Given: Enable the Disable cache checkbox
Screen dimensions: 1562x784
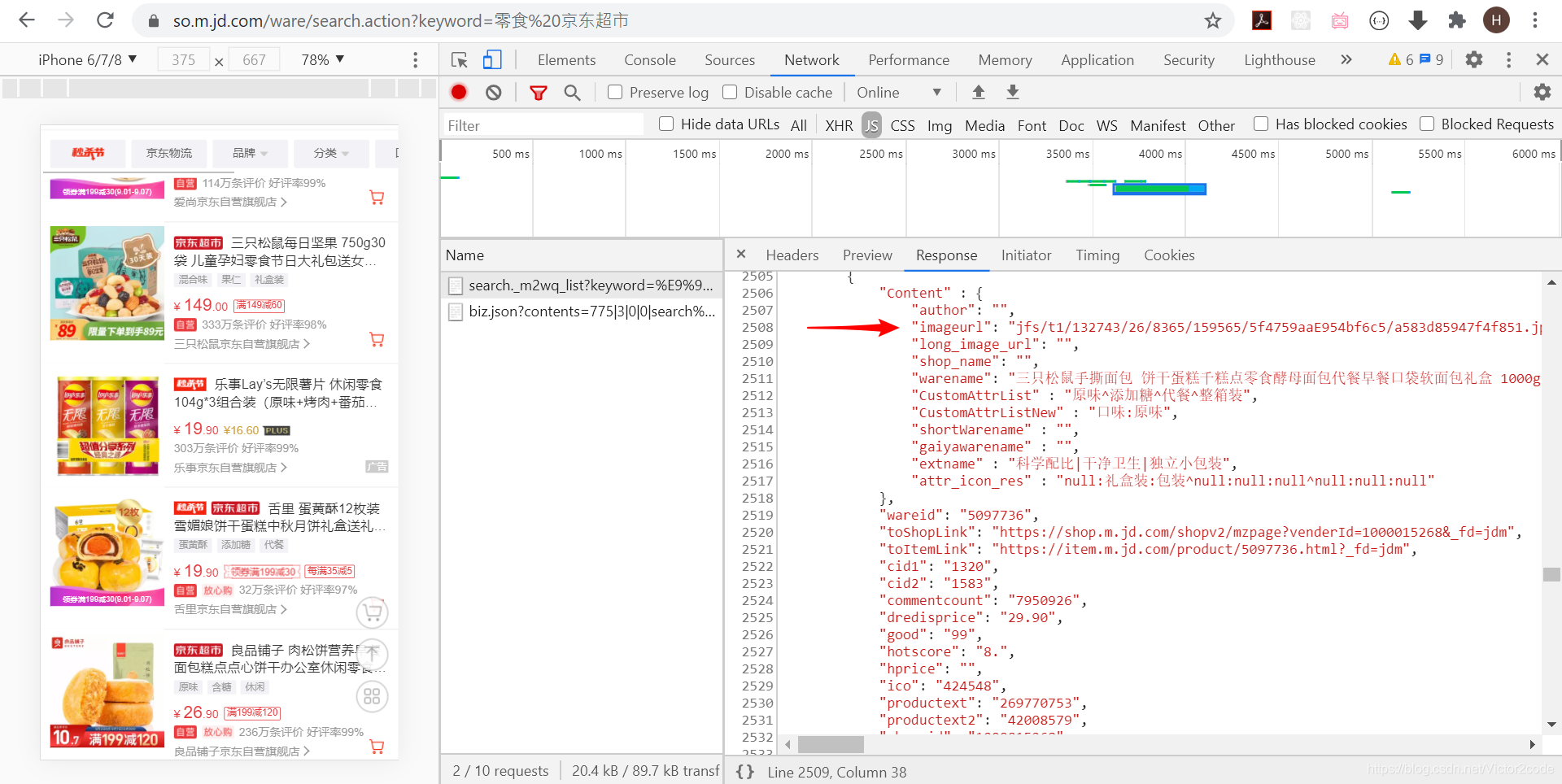Looking at the screenshot, I should pos(730,92).
